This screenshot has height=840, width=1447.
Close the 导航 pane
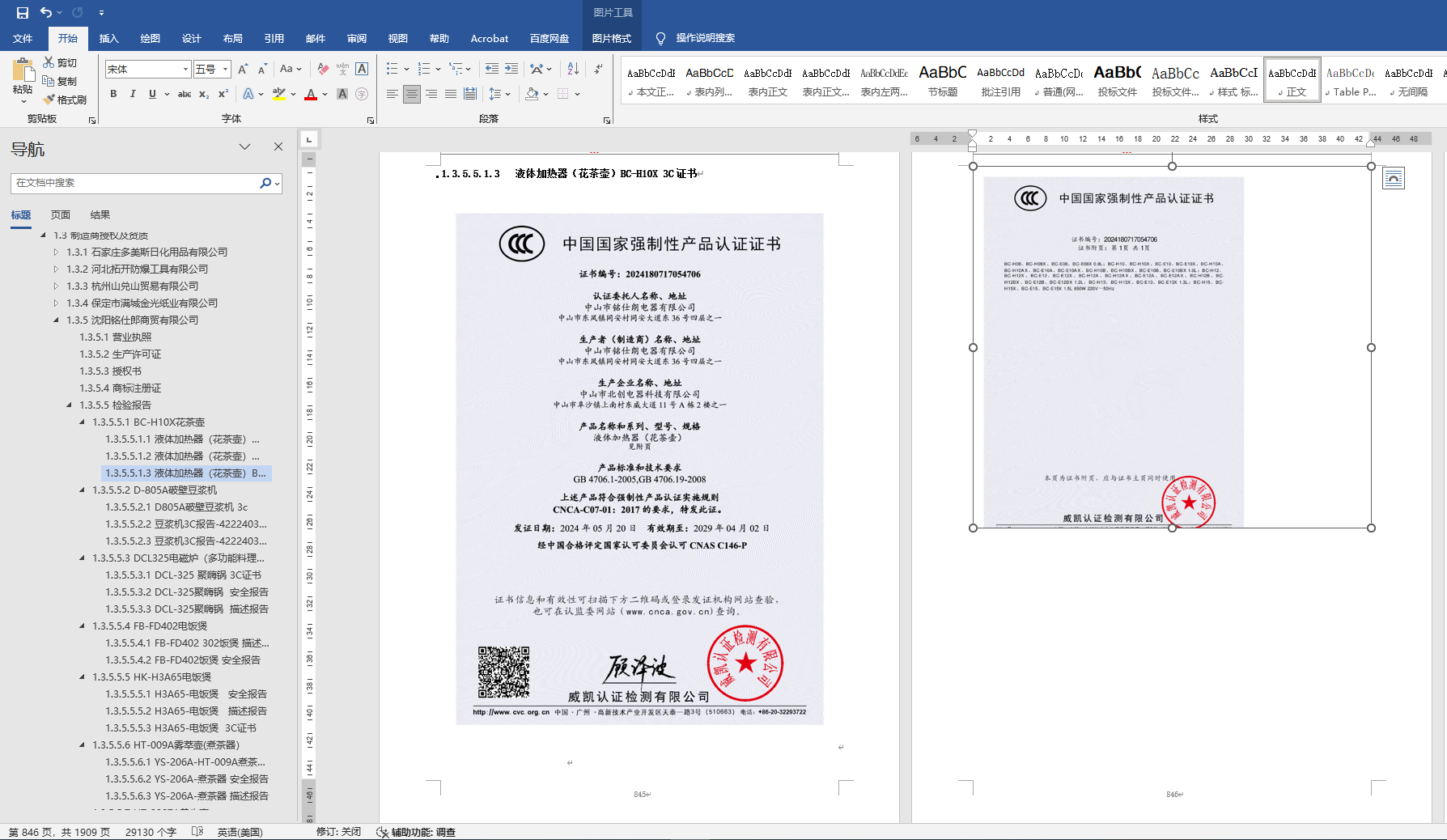[278, 146]
